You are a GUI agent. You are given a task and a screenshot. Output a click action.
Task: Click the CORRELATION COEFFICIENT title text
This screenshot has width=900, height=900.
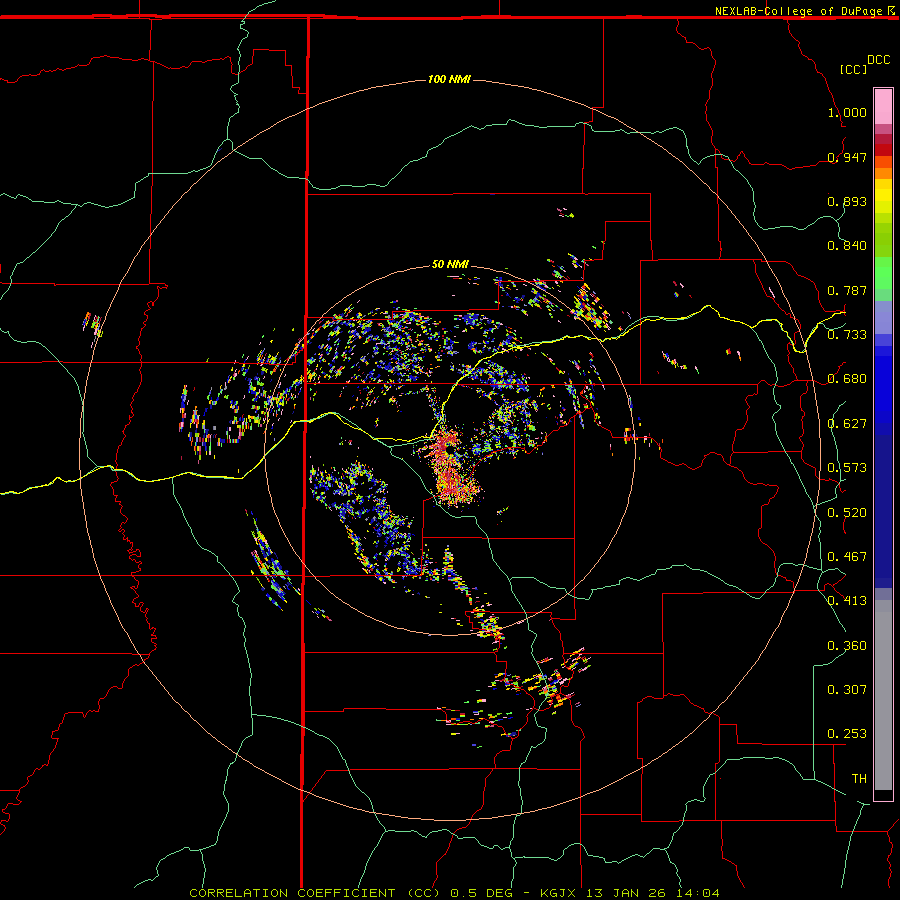[292, 893]
